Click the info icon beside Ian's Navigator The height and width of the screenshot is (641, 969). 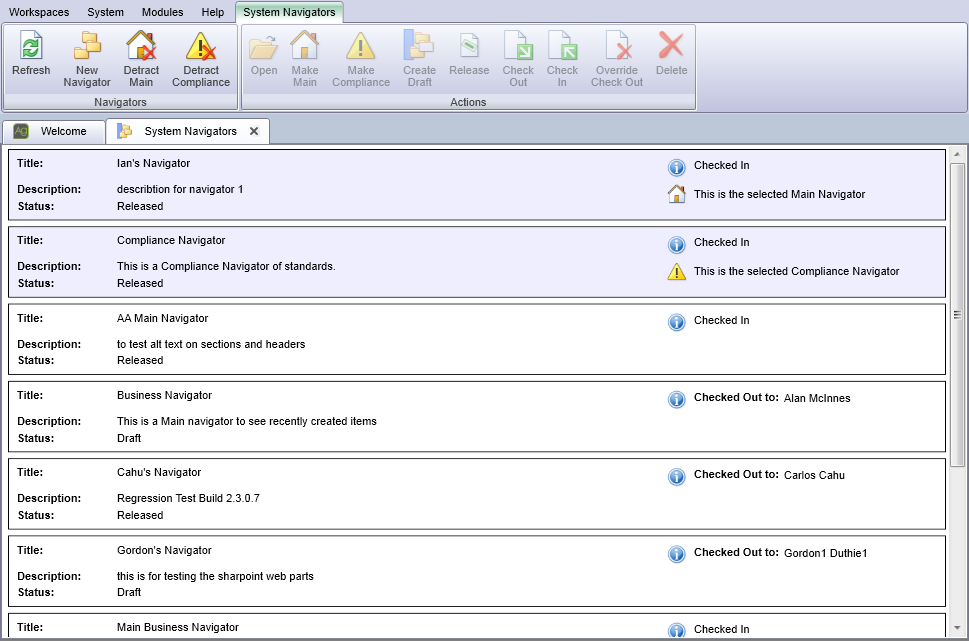pos(677,168)
